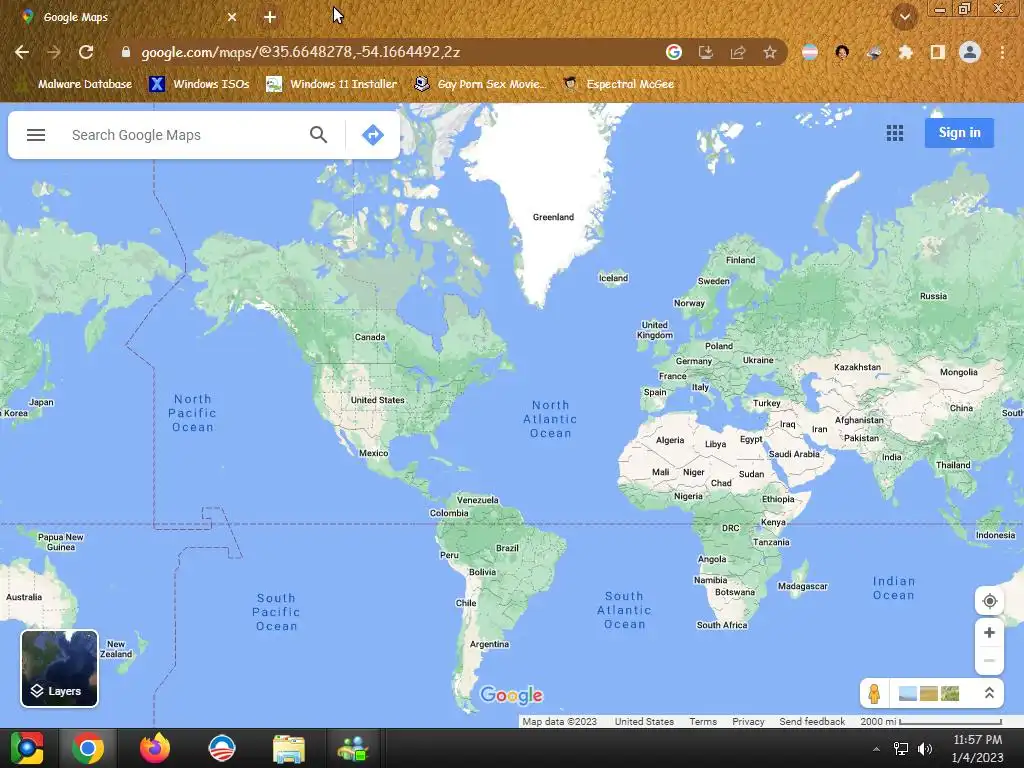Screen dimensions: 1024x768
Task: Click the Send feedback link
Action: tap(812, 722)
